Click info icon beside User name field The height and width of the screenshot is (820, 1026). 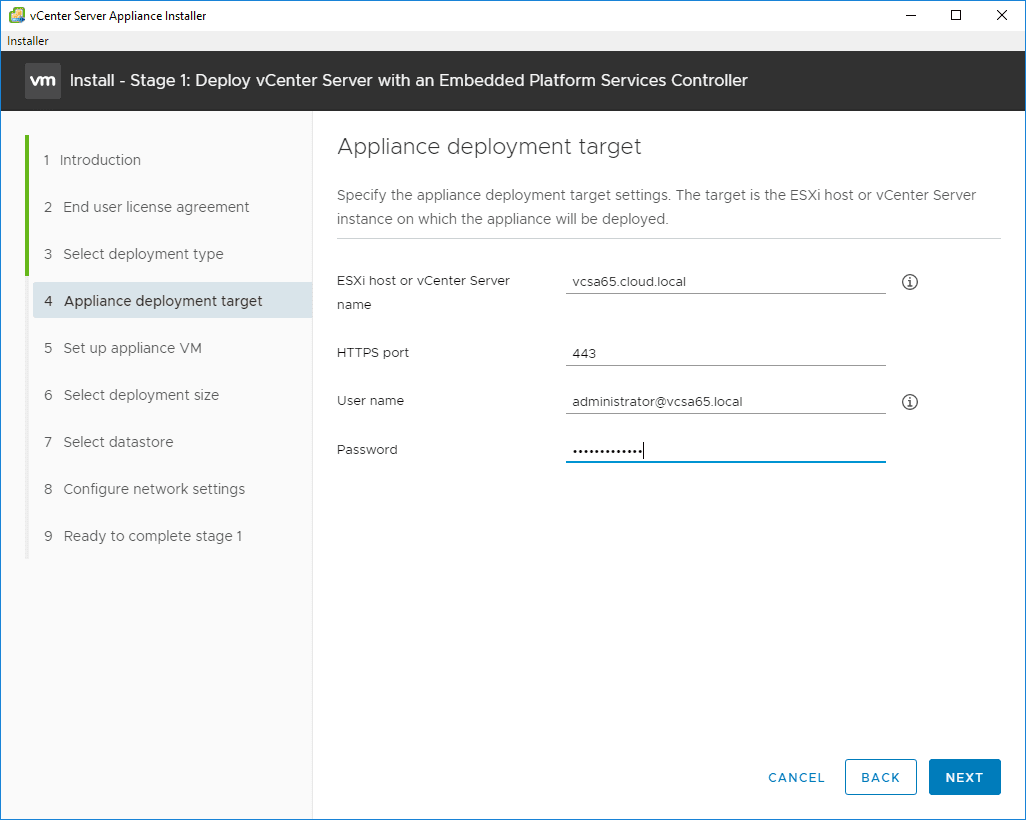910,402
